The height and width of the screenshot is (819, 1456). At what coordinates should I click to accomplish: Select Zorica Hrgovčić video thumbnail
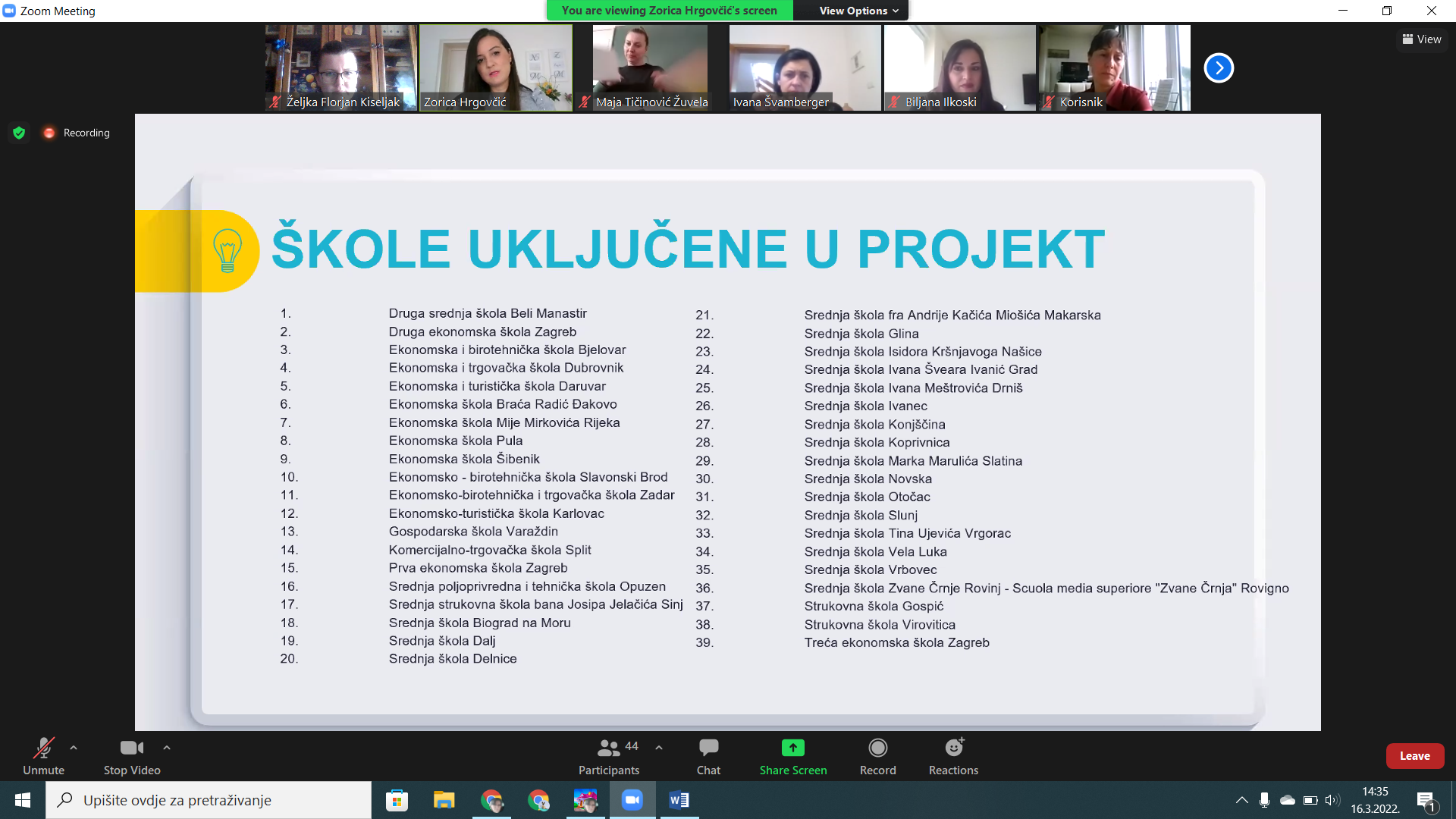496,68
